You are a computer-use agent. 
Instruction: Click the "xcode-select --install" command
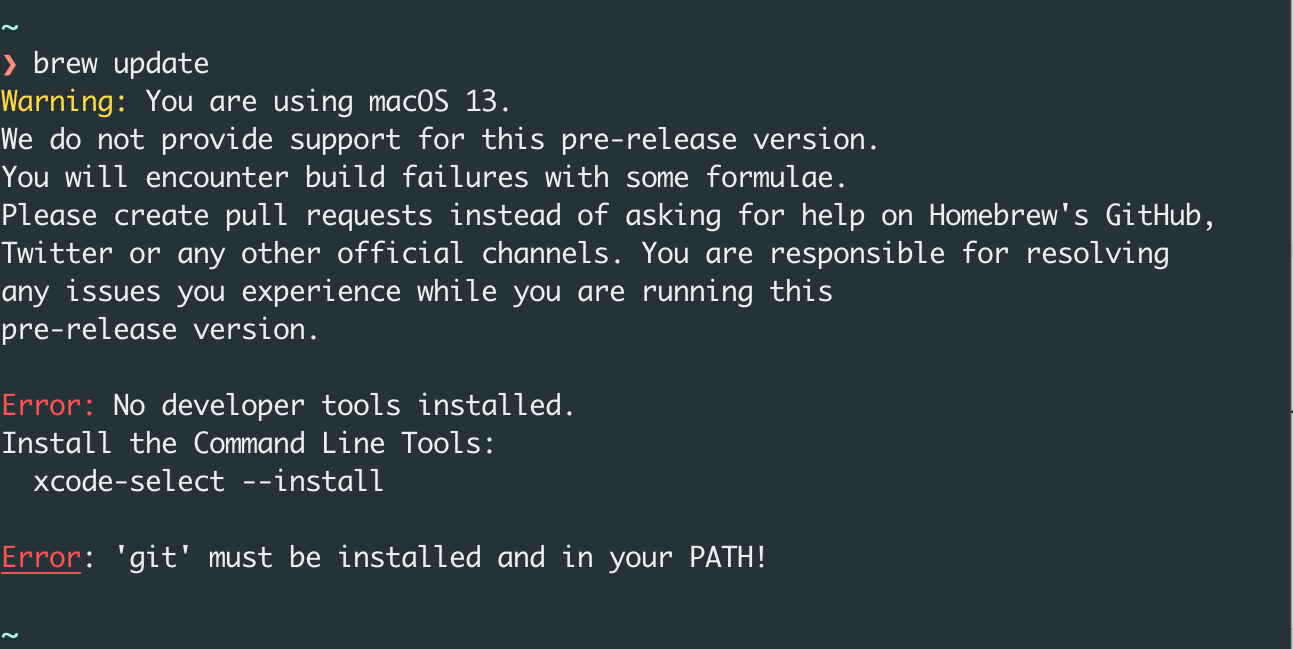208,482
